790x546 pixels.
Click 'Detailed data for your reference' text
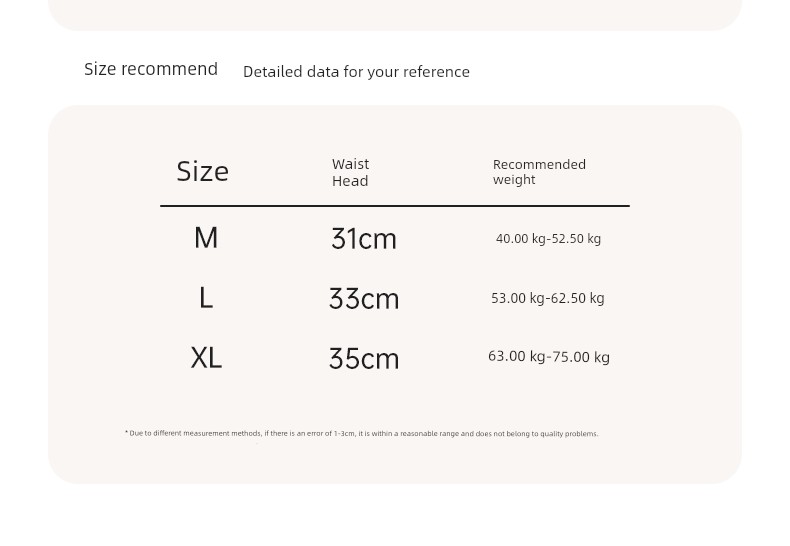click(356, 72)
